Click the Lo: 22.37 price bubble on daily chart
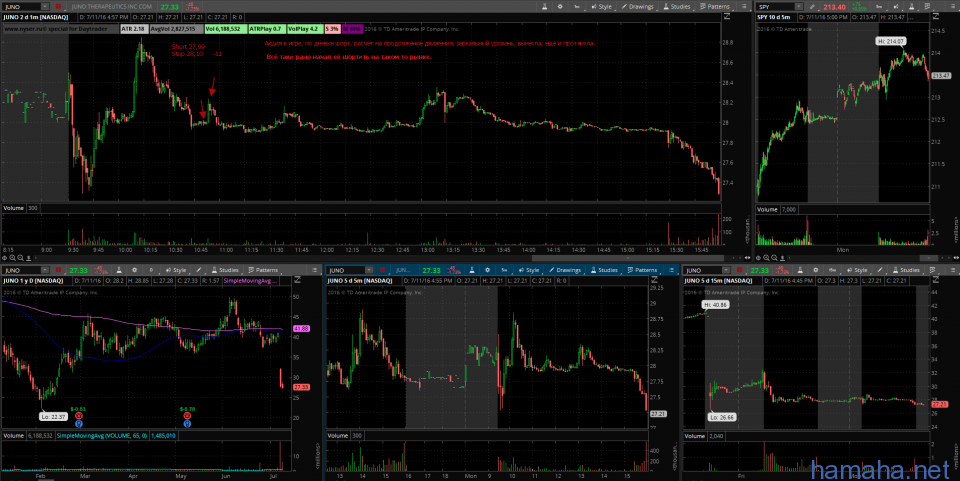This screenshot has height=481, width=960. point(53,416)
